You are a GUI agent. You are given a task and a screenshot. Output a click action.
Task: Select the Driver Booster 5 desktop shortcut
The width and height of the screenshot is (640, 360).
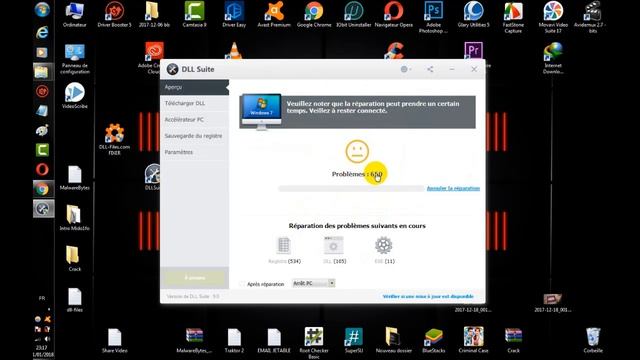click(x=115, y=15)
